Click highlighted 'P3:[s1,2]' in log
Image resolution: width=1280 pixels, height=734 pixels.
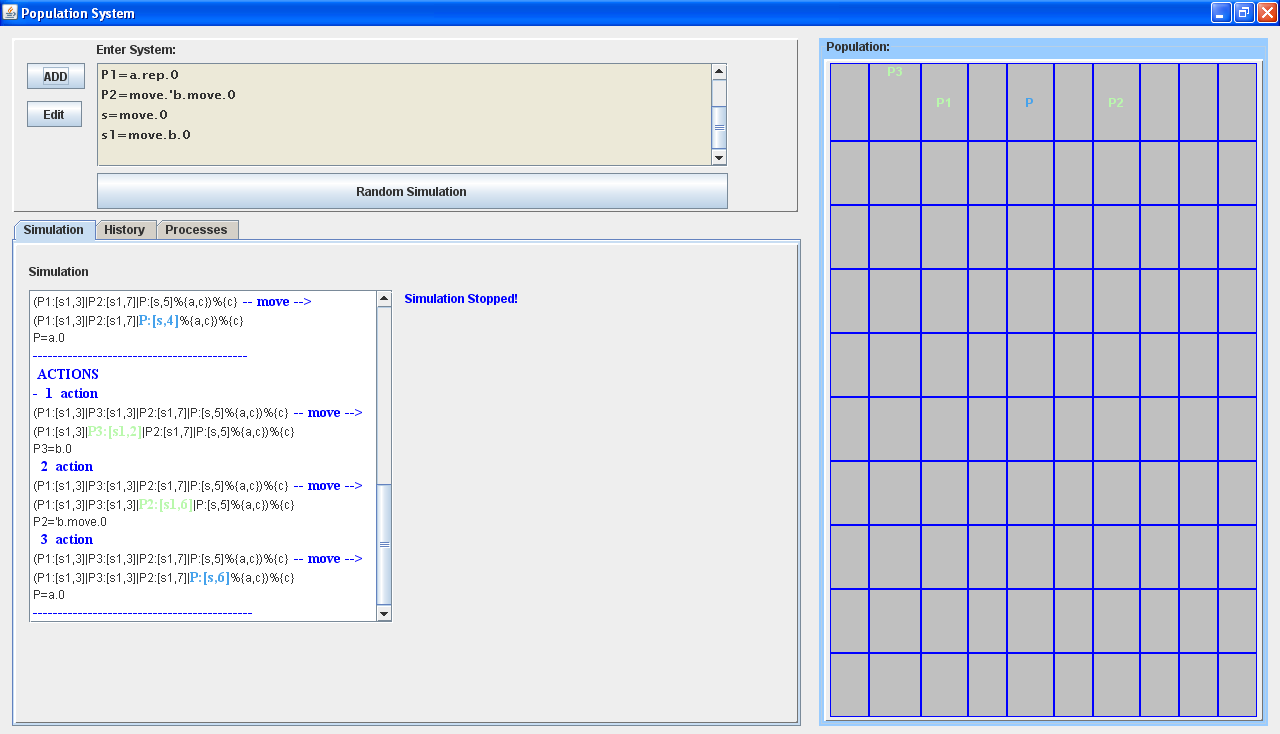115,431
